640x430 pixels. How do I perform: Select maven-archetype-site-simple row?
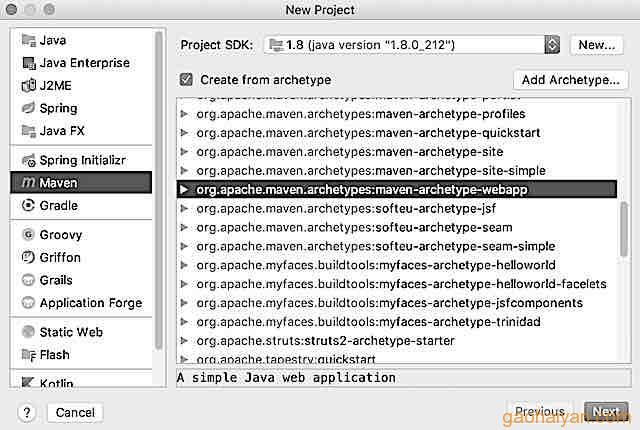[397, 171]
